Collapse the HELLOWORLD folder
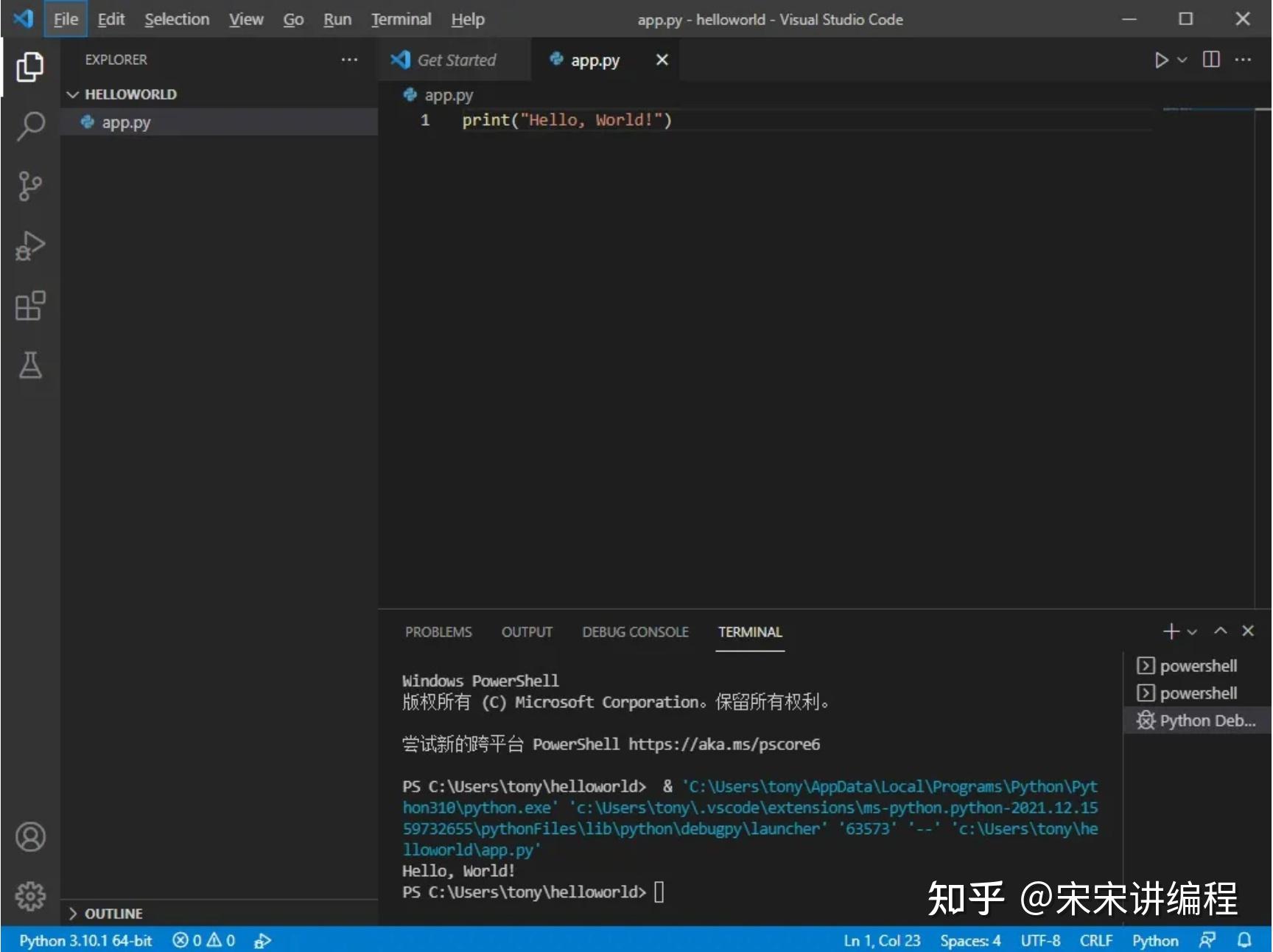 [x=74, y=94]
